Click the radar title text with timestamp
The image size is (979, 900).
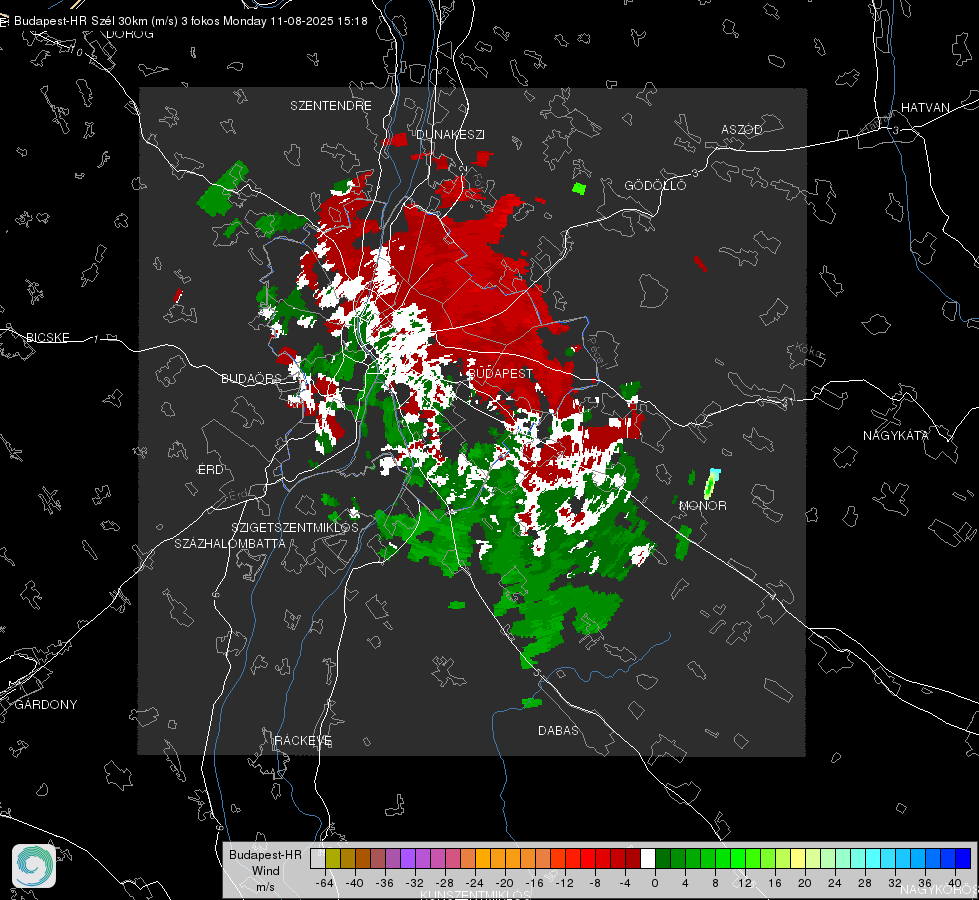point(190,21)
